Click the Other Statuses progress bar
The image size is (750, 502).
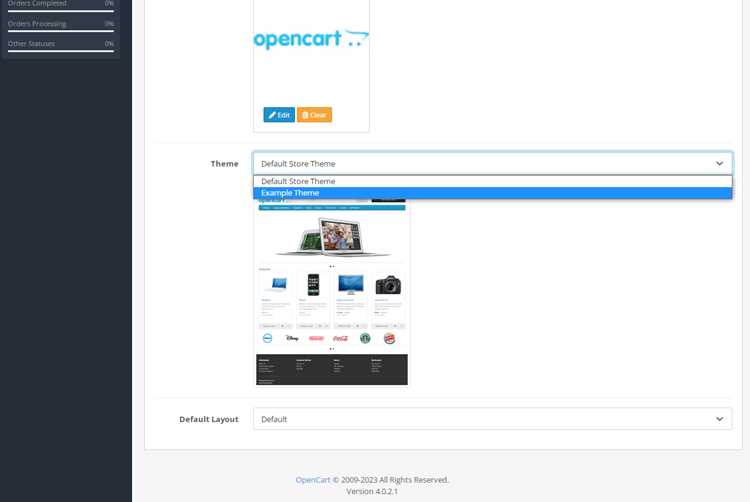[61, 51]
